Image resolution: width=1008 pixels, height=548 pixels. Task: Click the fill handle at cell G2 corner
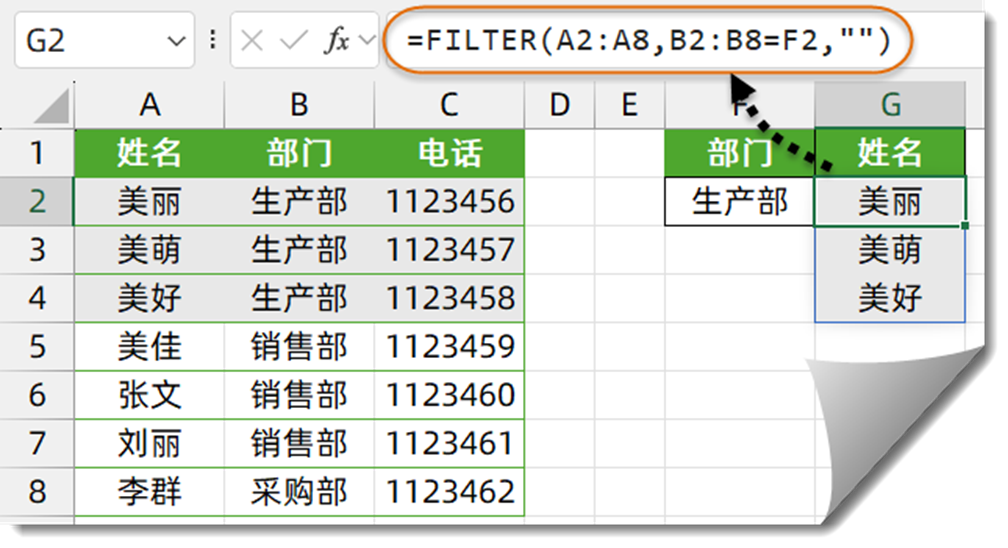(965, 226)
